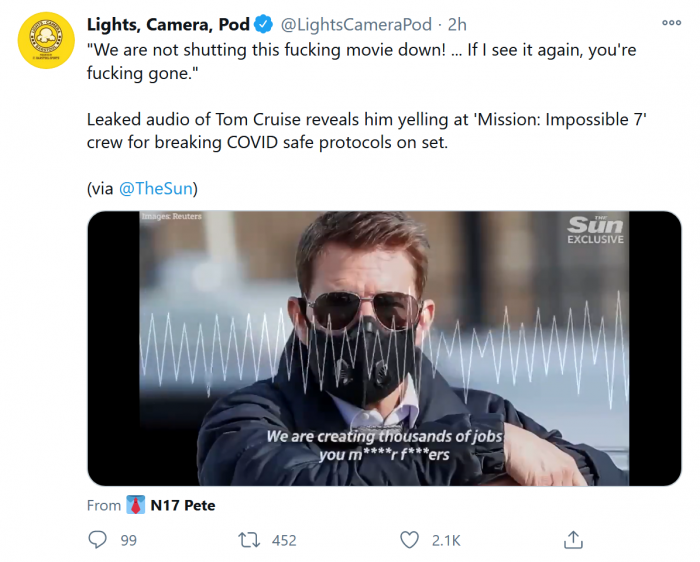This screenshot has height=562, width=700.
Task: Open the N17 Pete source link
Action: [183, 505]
